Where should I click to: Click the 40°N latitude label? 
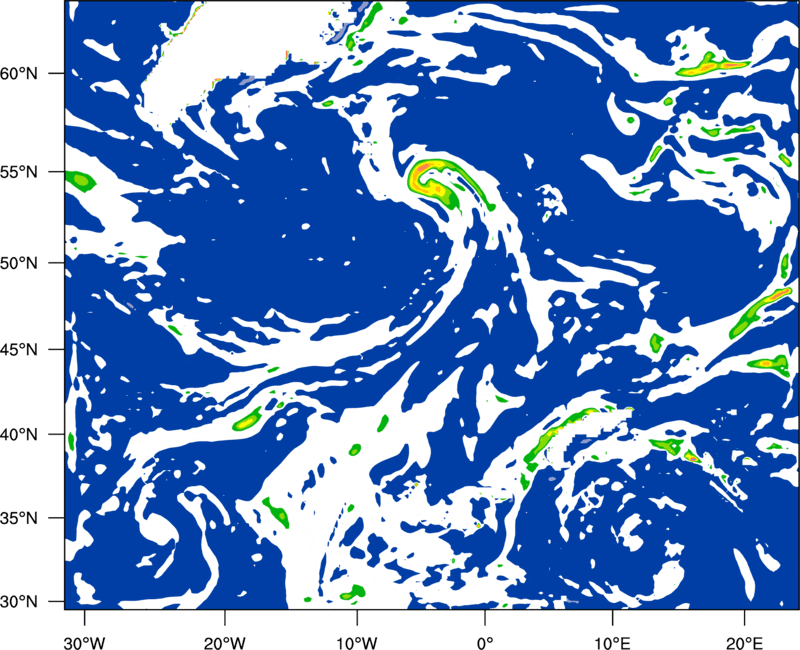pos(19,435)
